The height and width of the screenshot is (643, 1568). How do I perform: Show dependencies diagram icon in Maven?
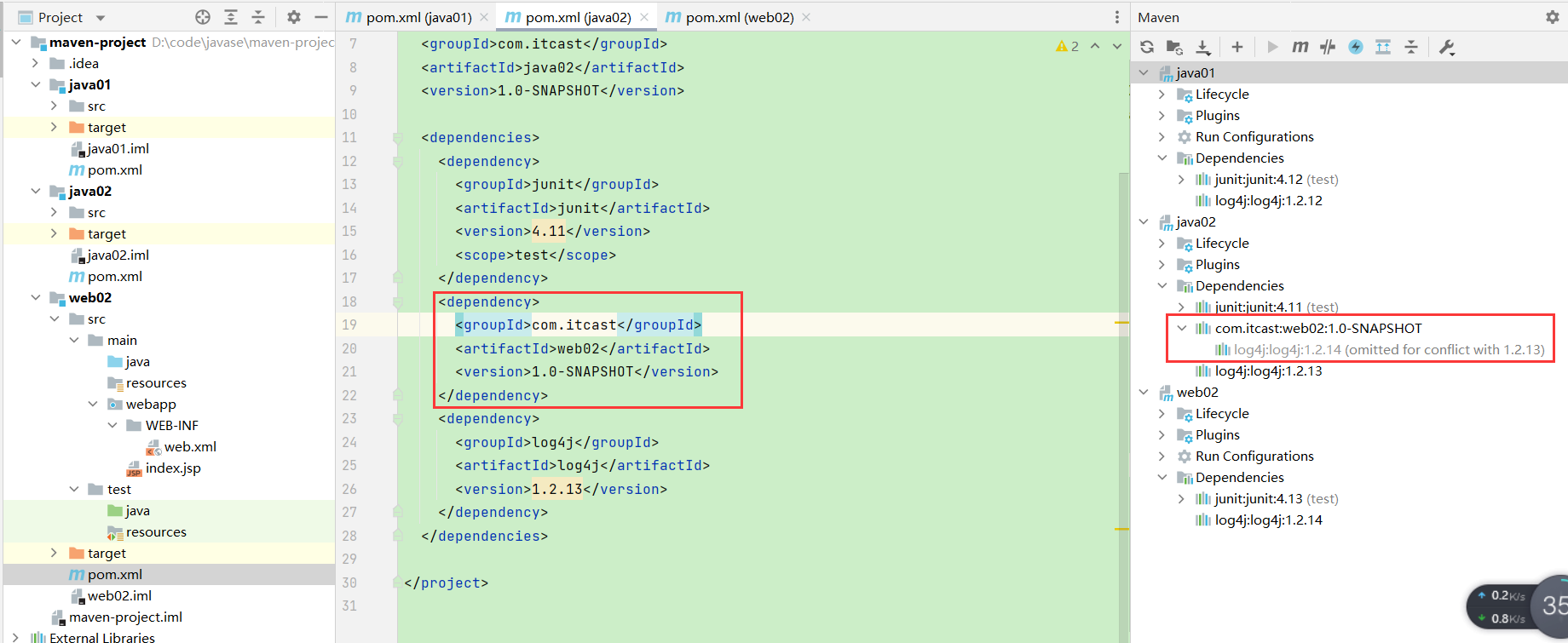click(1383, 47)
